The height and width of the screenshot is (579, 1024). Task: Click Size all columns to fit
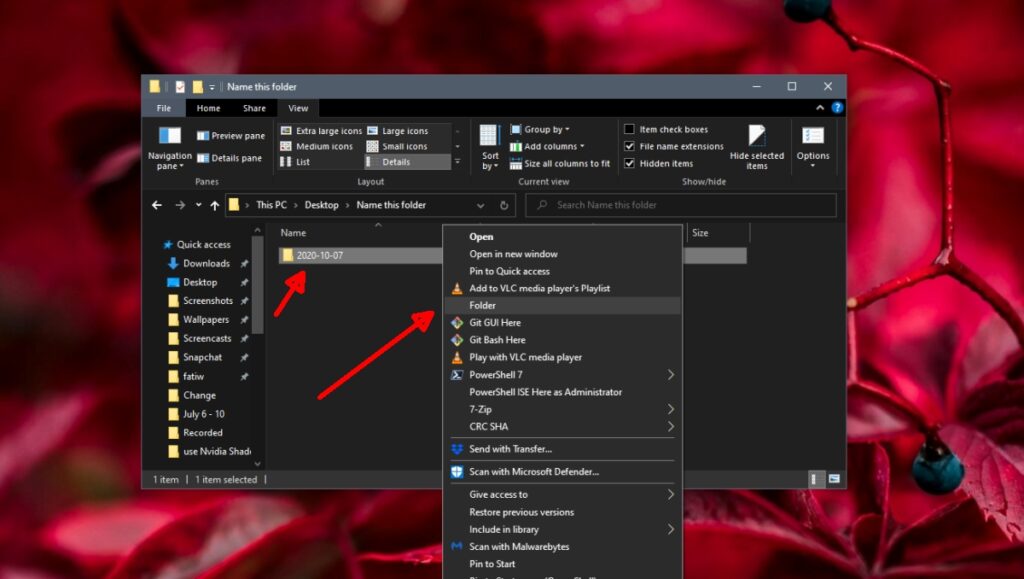click(559, 164)
